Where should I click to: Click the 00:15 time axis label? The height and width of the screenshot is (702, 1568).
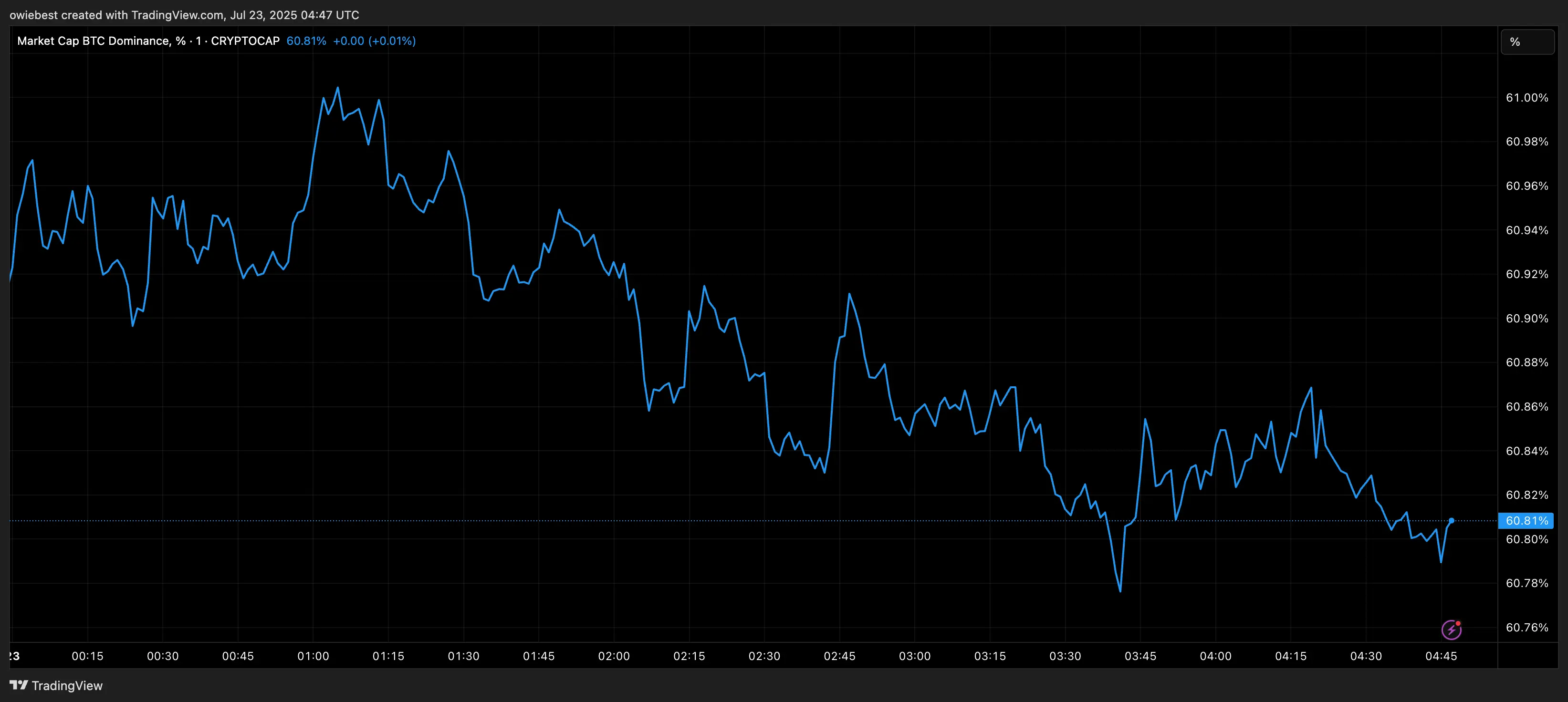(x=88, y=656)
